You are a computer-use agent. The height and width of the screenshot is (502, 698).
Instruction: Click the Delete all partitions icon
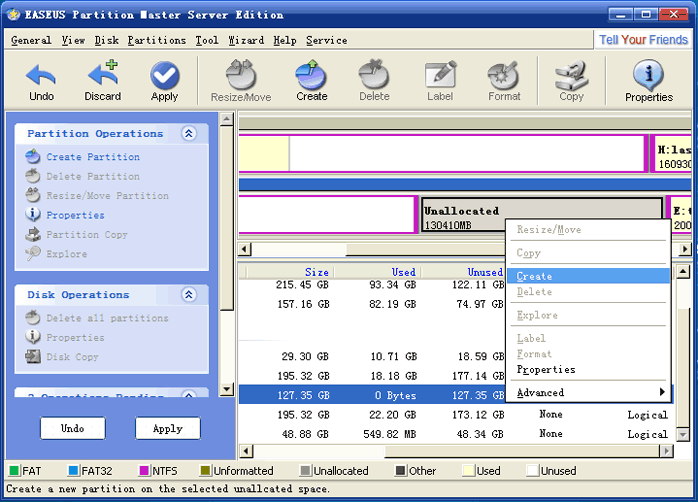[x=32, y=318]
